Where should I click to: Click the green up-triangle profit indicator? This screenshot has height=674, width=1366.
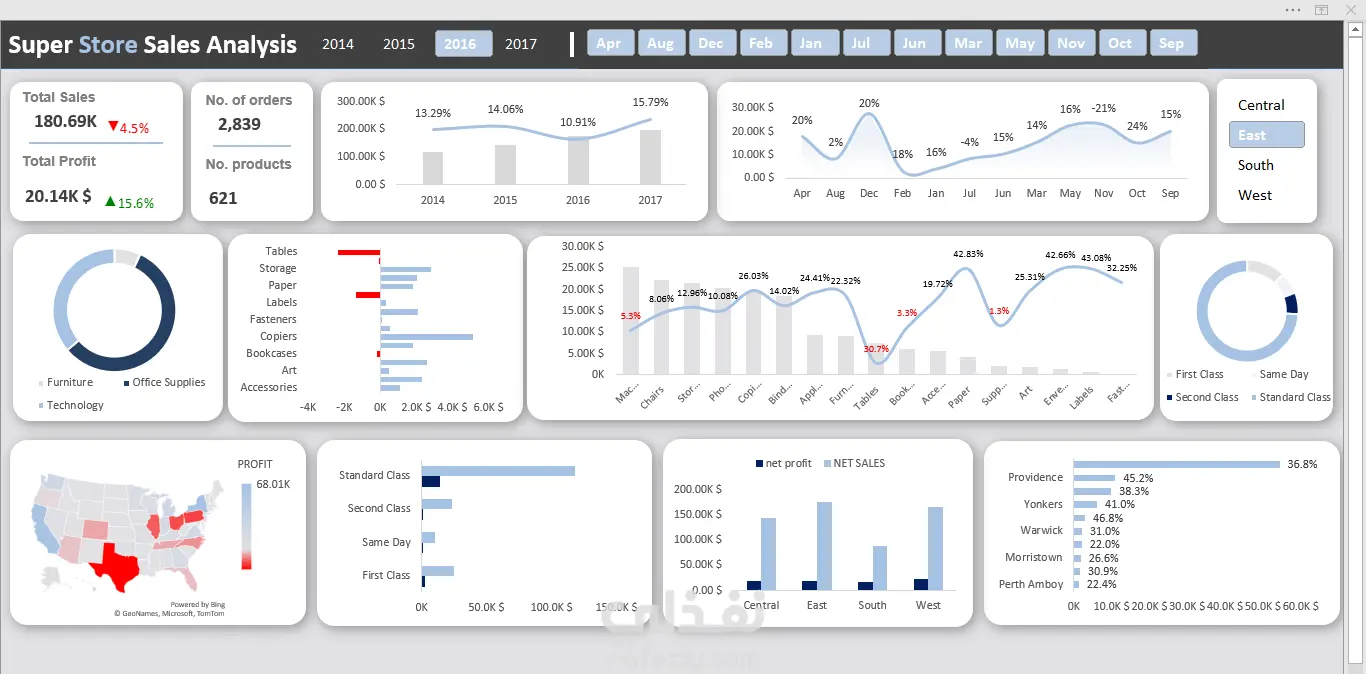(111, 201)
